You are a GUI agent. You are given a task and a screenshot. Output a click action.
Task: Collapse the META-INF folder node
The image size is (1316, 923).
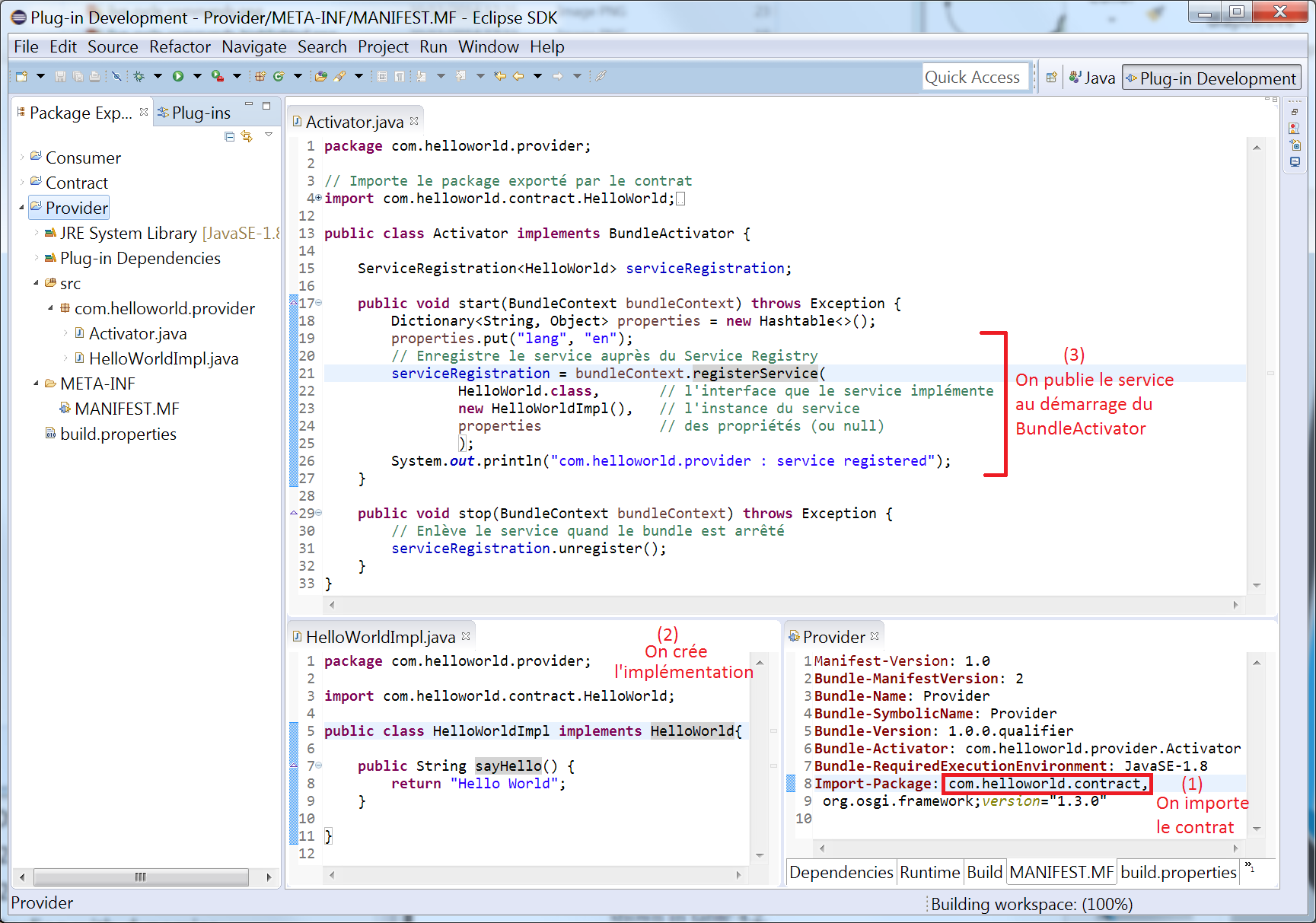click(37, 384)
